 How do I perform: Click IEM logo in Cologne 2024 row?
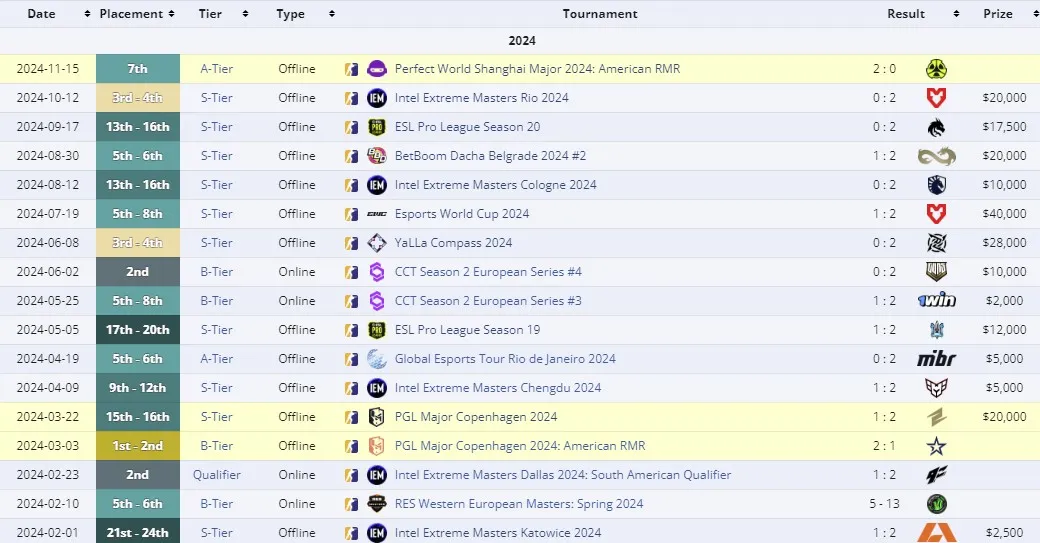[x=377, y=185]
